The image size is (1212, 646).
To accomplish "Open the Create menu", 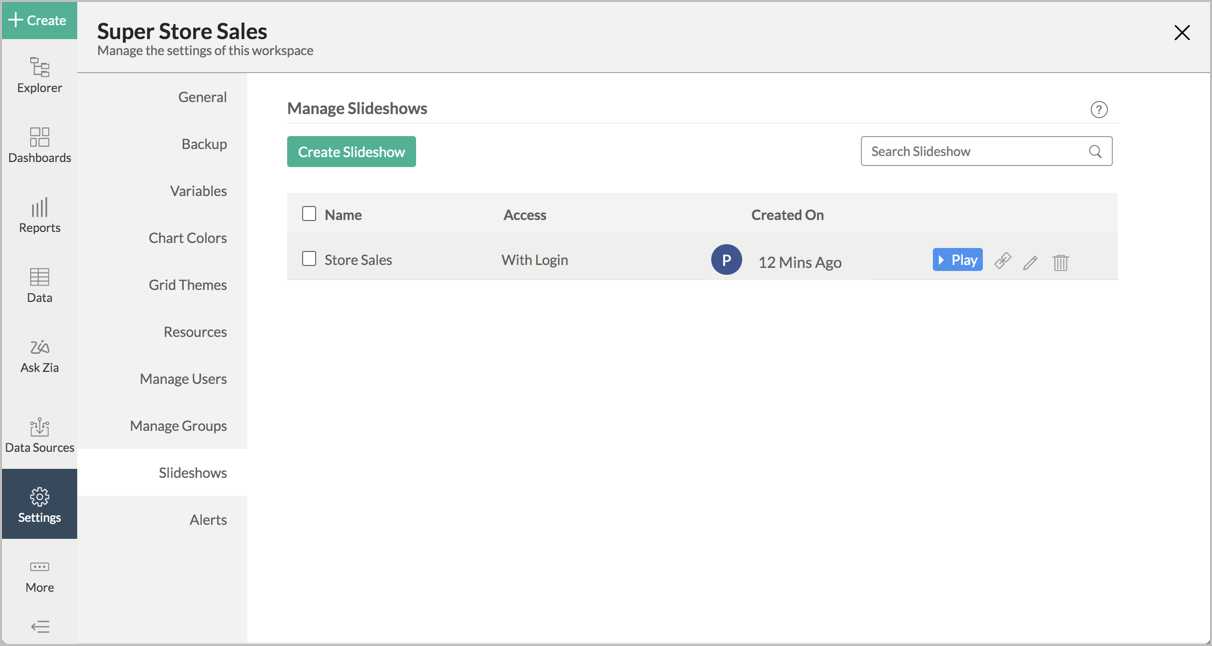I will tap(39, 19).
